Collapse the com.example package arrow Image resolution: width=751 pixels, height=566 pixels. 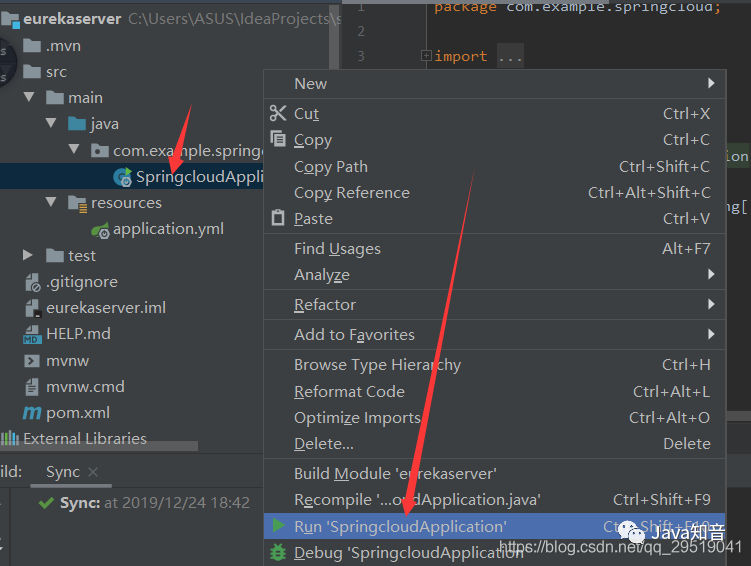pyautogui.click(x=74, y=149)
